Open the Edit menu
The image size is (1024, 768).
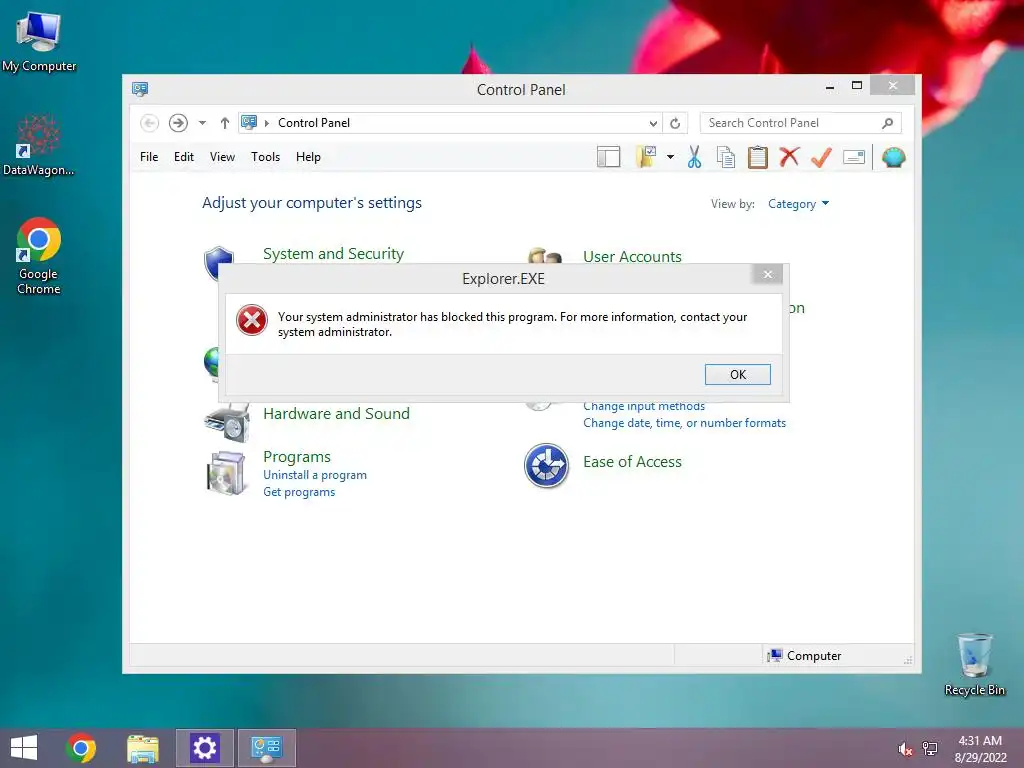coord(184,157)
